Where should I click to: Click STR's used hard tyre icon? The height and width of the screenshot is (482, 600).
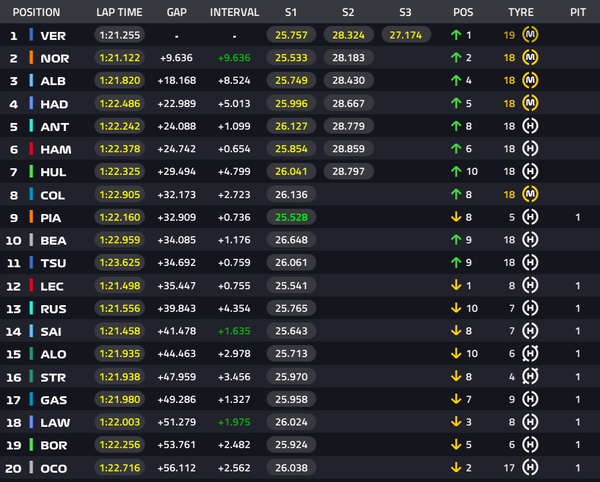tap(530, 376)
